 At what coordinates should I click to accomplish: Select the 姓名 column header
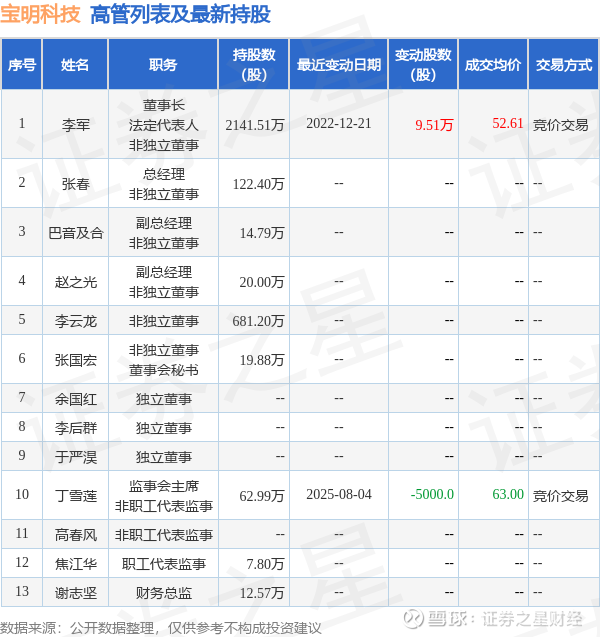[75, 64]
